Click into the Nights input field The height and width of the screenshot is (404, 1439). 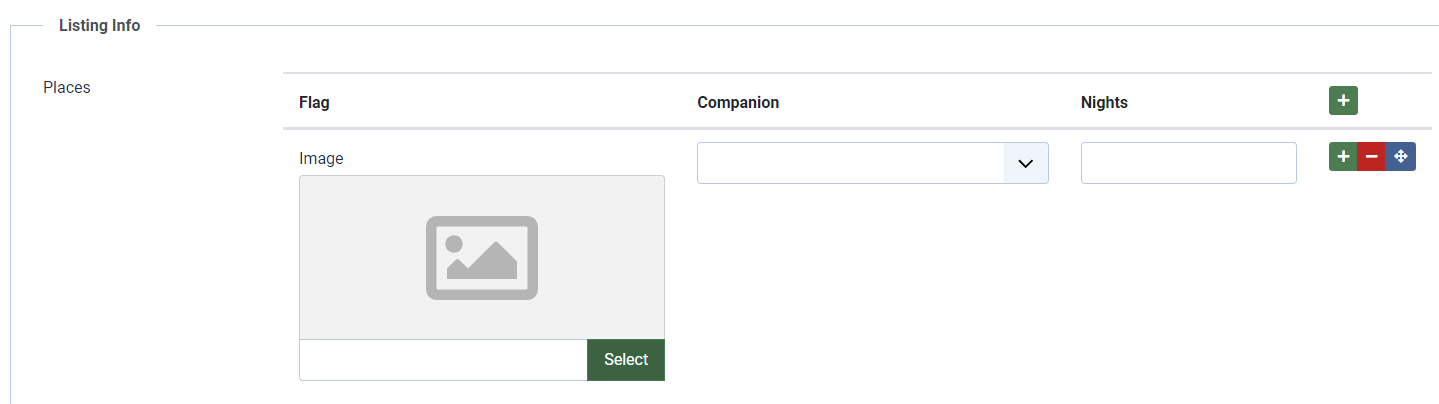point(1188,163)
